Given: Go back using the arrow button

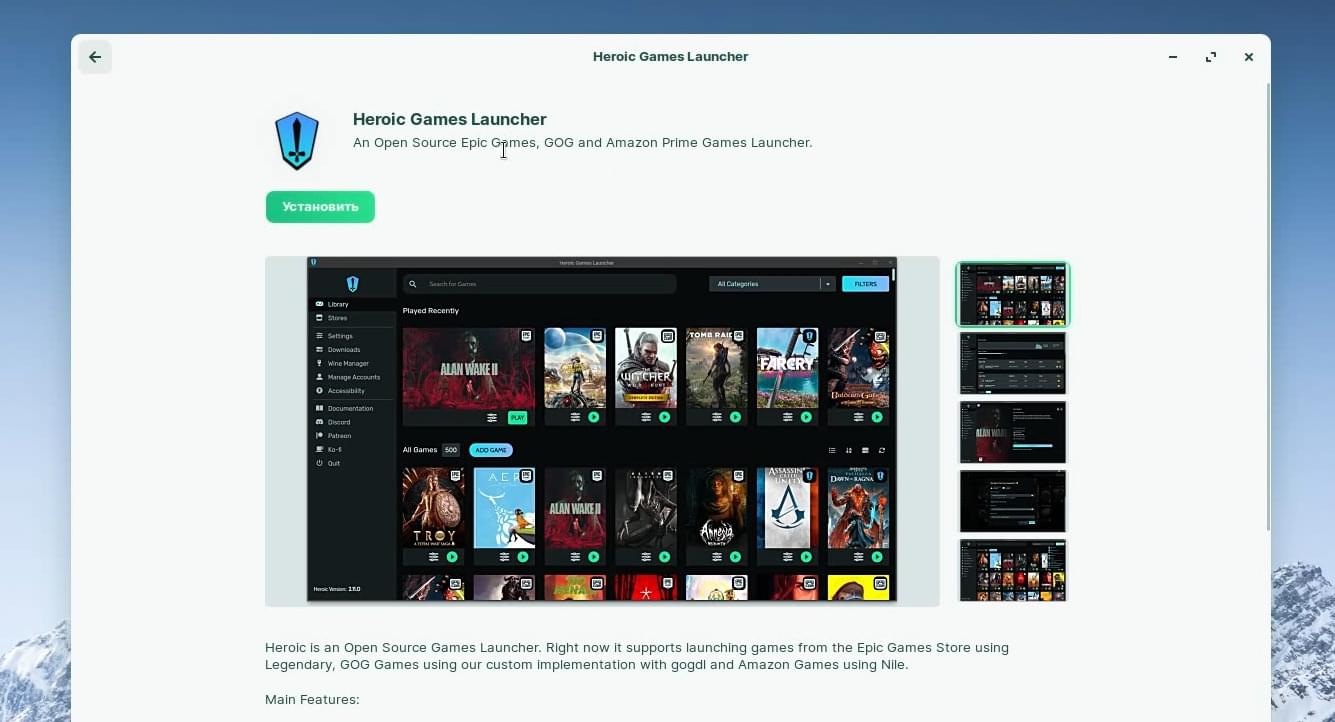Looking at the screenshot, I should (x=95, y=57).
